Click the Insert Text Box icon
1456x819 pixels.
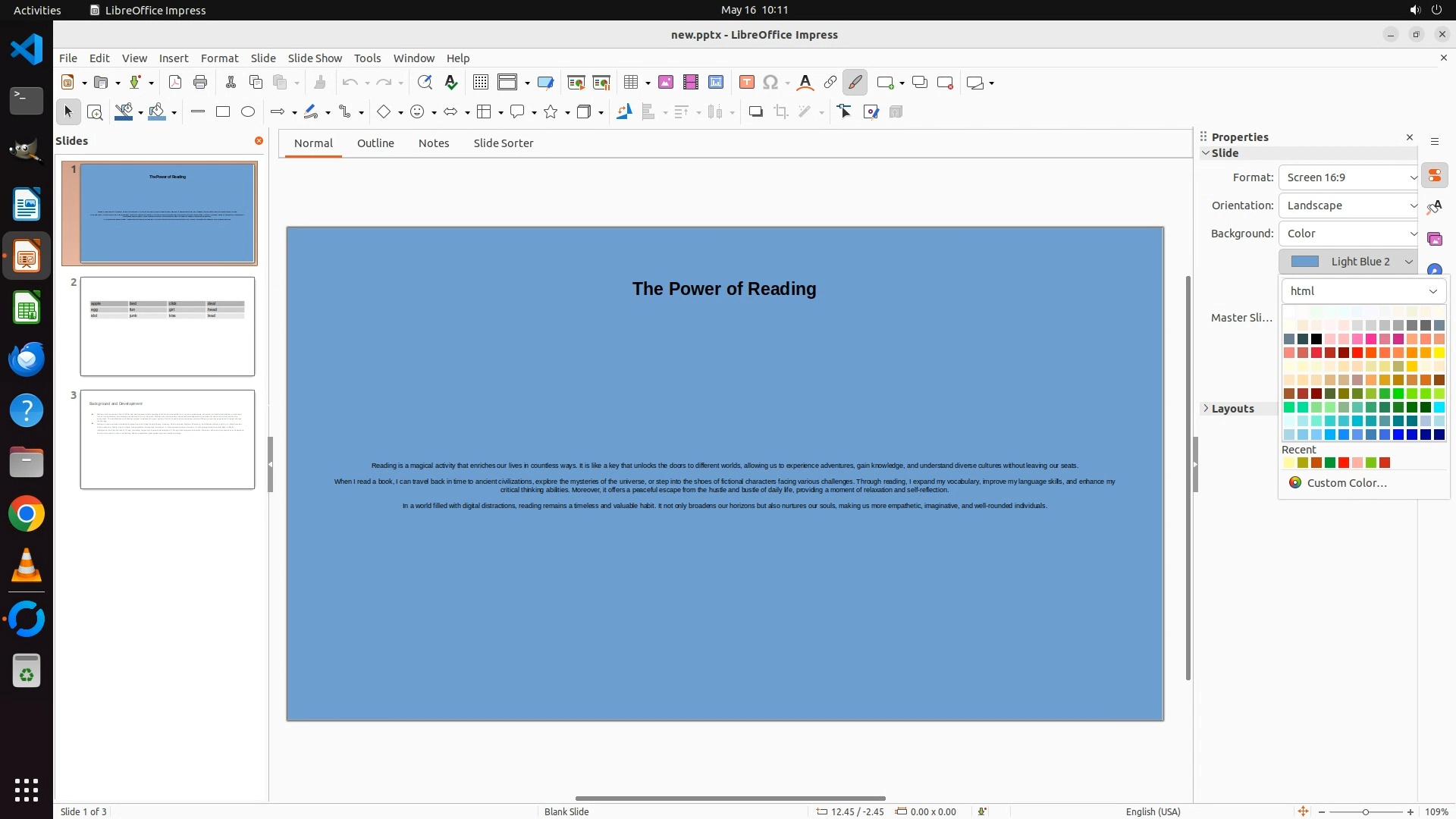[746, 83]
